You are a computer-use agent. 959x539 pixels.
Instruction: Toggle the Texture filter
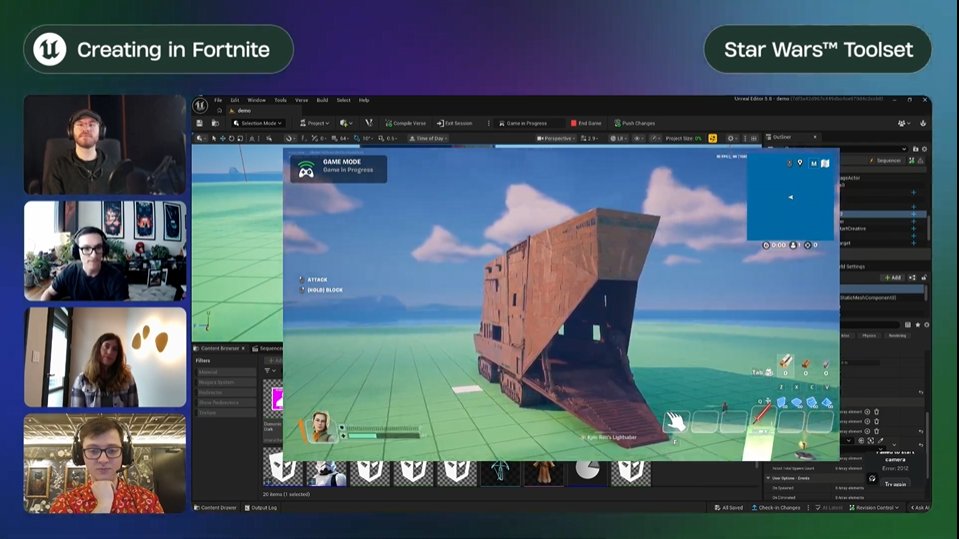[x=226, y=413]
